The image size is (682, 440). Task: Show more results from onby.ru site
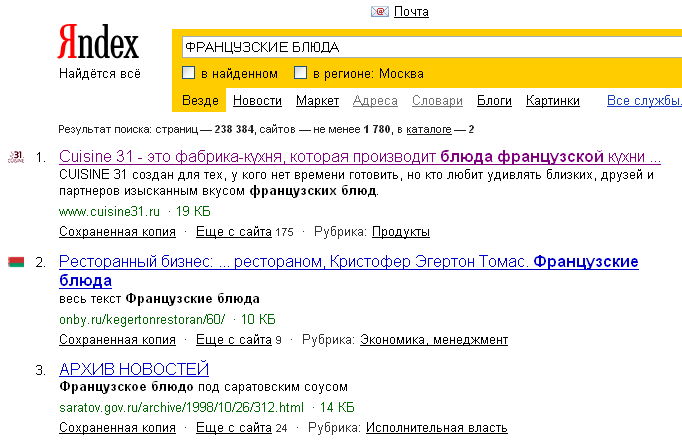pyautogui.click(x=234, y=339)
